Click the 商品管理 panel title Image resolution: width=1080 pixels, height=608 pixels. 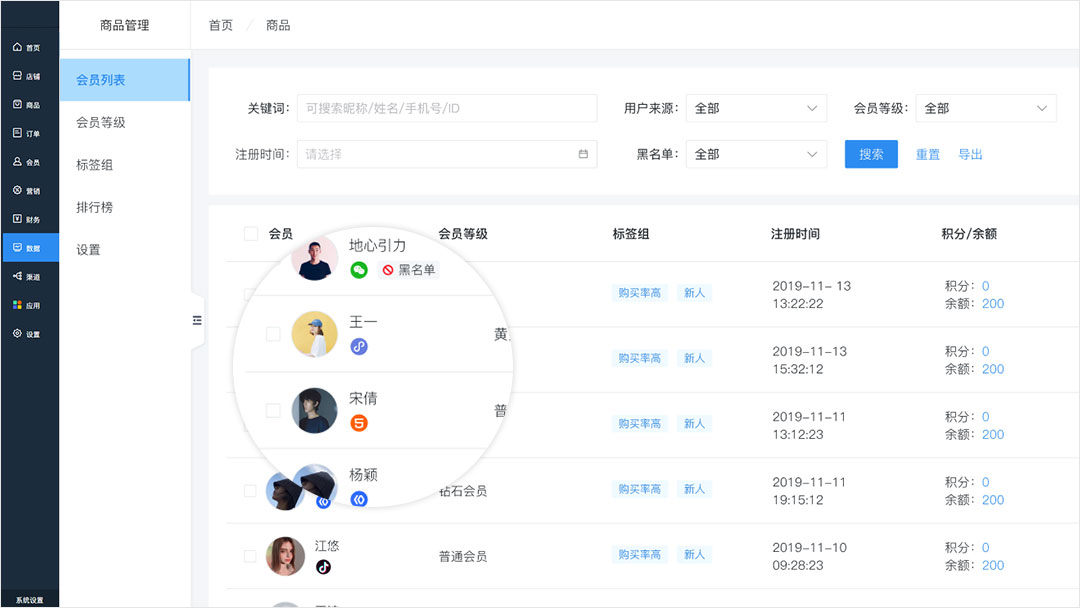125,25
